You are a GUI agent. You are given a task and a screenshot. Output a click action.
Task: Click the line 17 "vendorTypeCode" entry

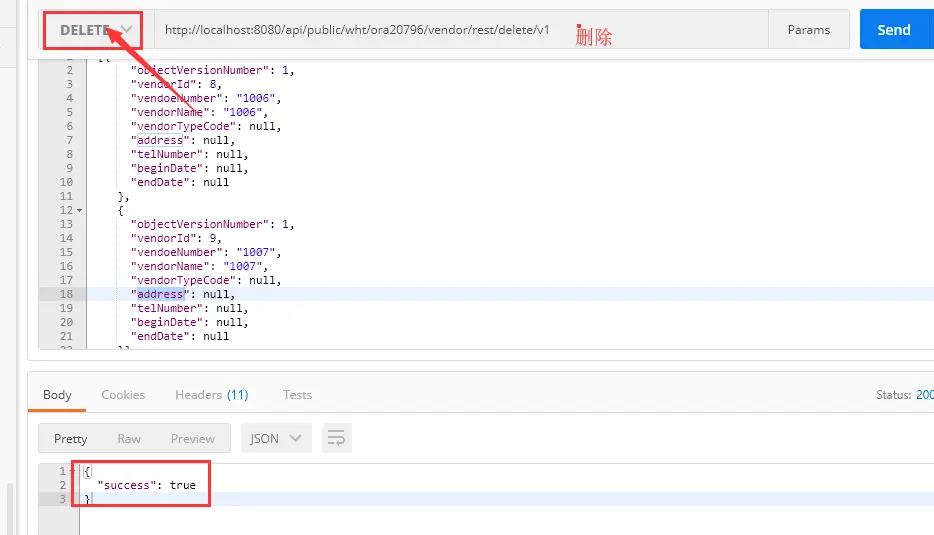206,280
